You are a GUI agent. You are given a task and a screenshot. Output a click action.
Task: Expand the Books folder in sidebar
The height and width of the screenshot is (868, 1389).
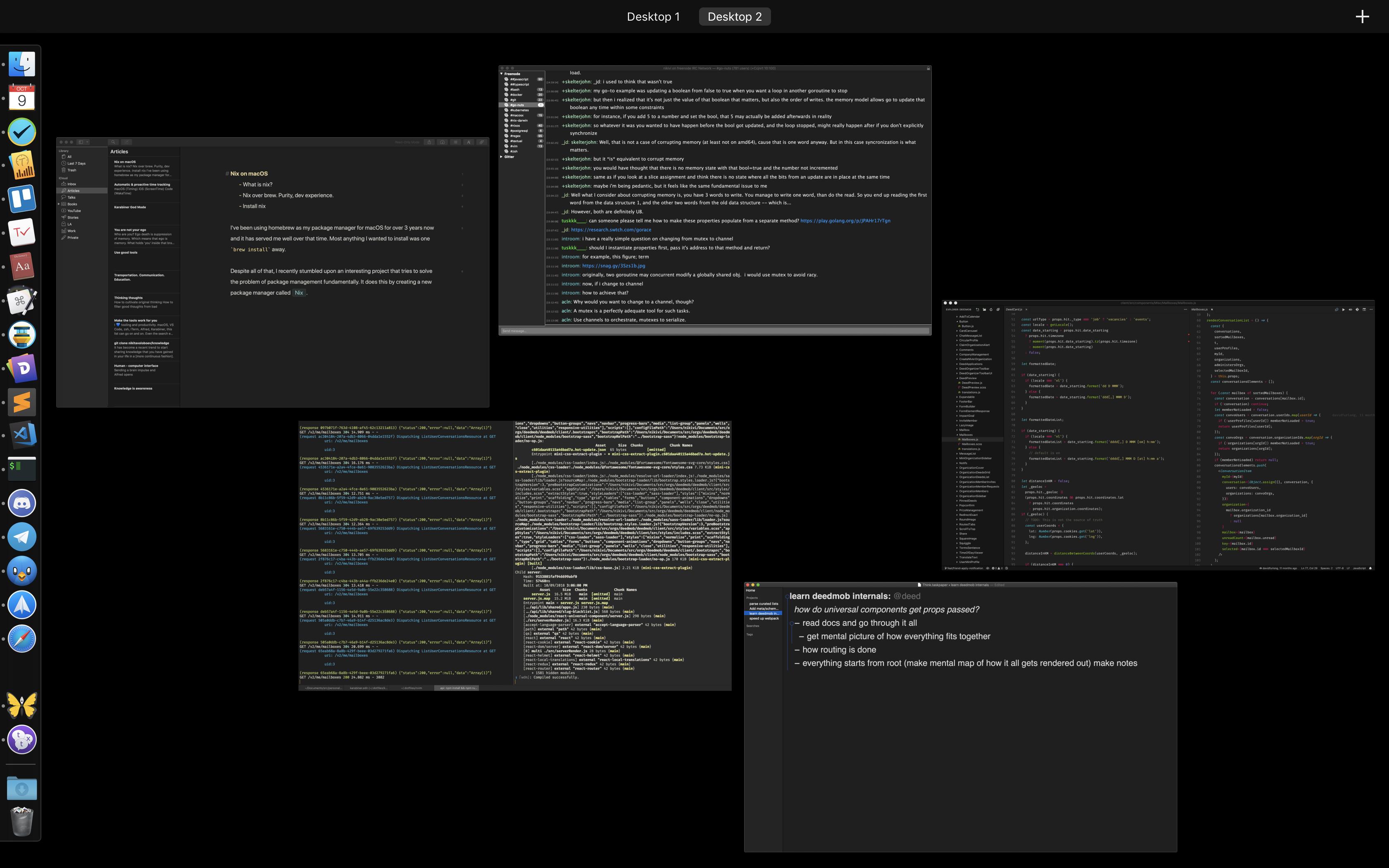tap(59, 204)
